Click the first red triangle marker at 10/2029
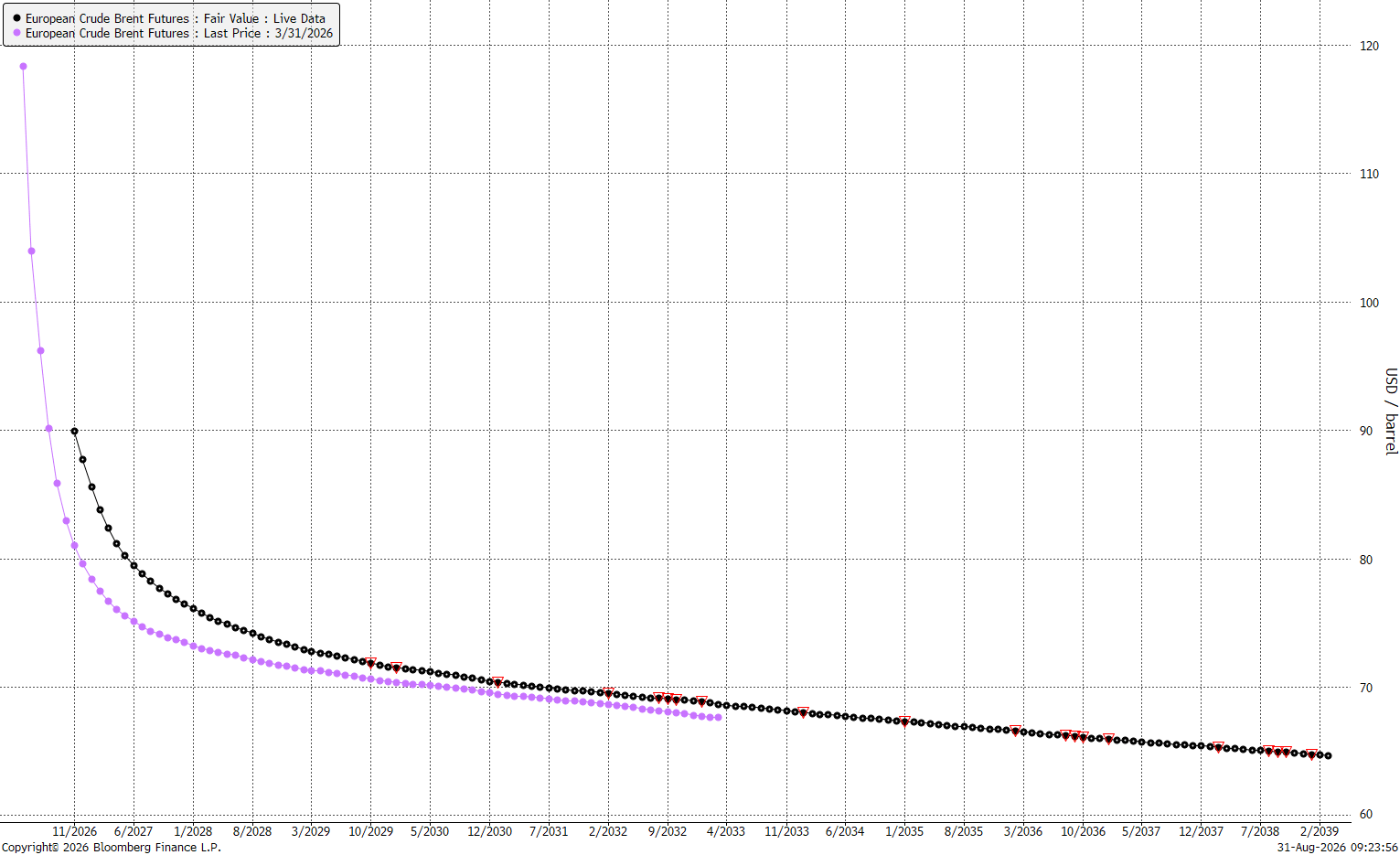This screenshot has width=1400, height=855. [370, 662]
